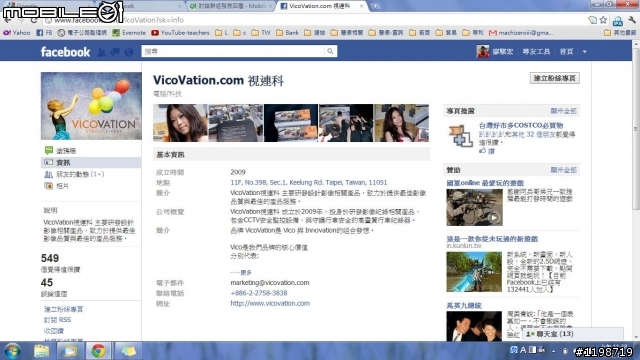The image size is (640, 360).
Task: Click the search magnifier button
Action: [330, 51]
